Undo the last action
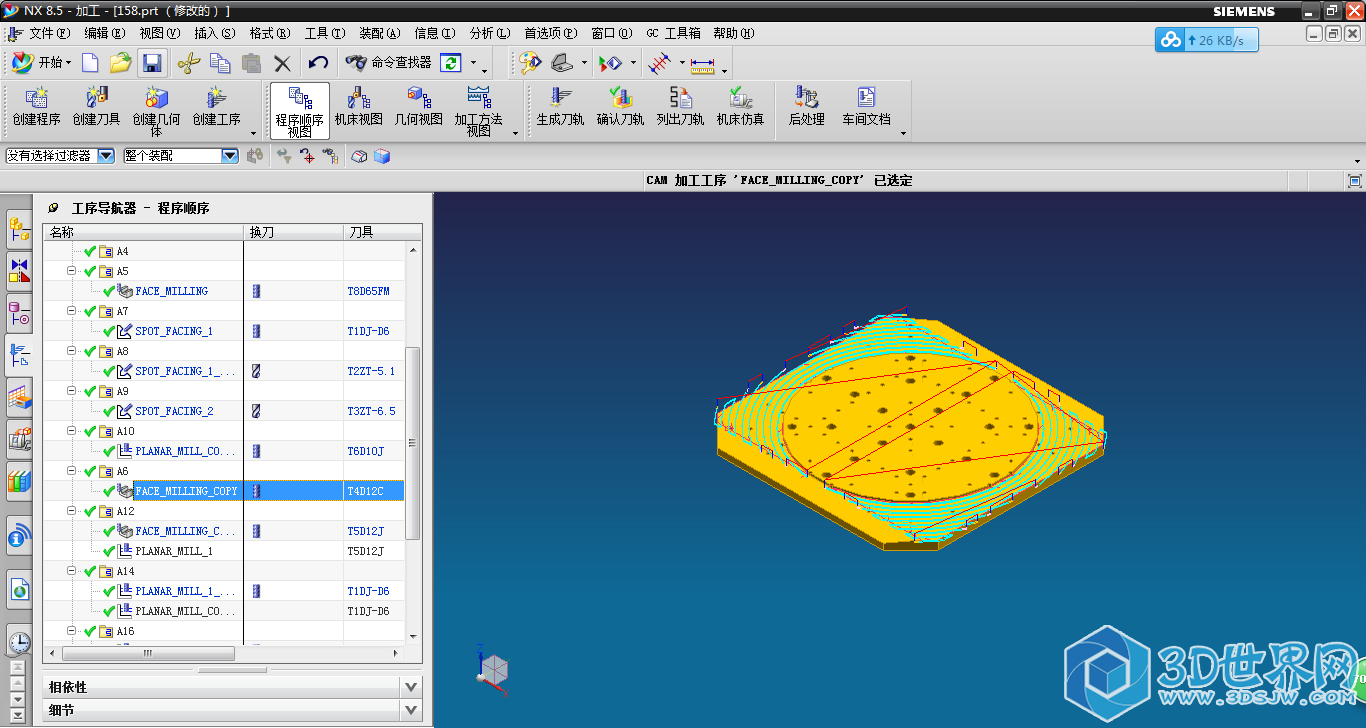 coord(318,63)
